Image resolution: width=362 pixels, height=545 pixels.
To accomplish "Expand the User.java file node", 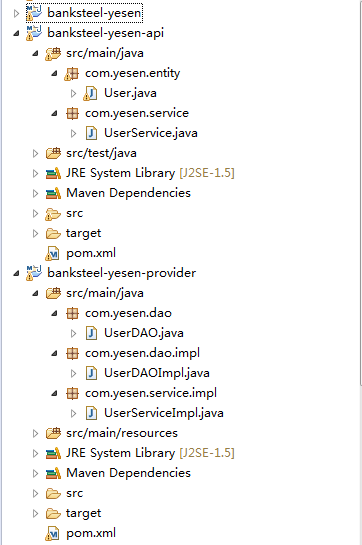I will 73,93.
